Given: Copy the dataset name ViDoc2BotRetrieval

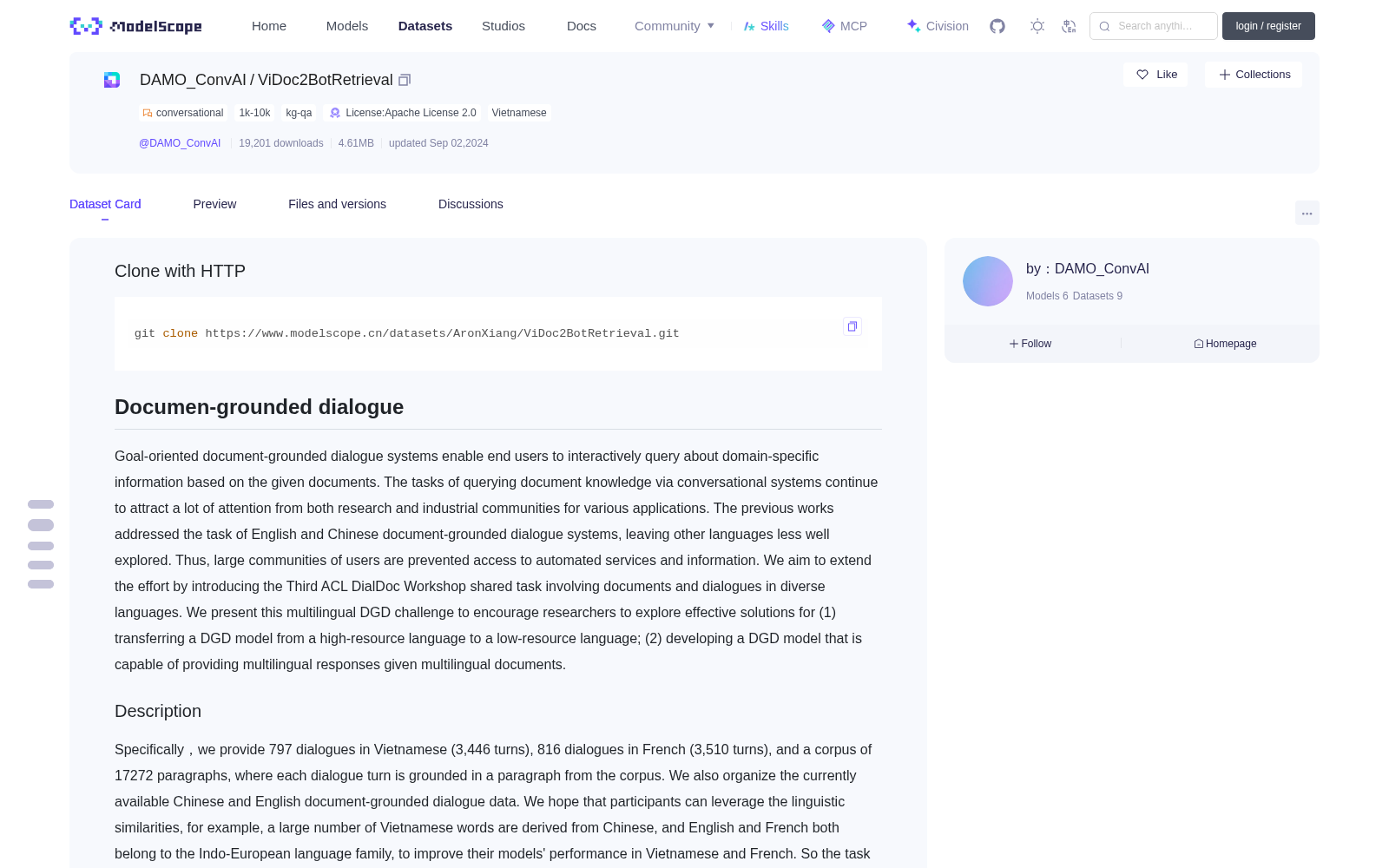Looking at the screenshot, I should coord(405,80).
